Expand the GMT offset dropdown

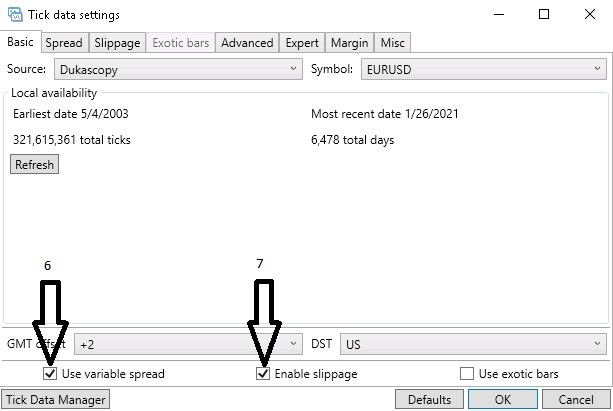(188, 344)
